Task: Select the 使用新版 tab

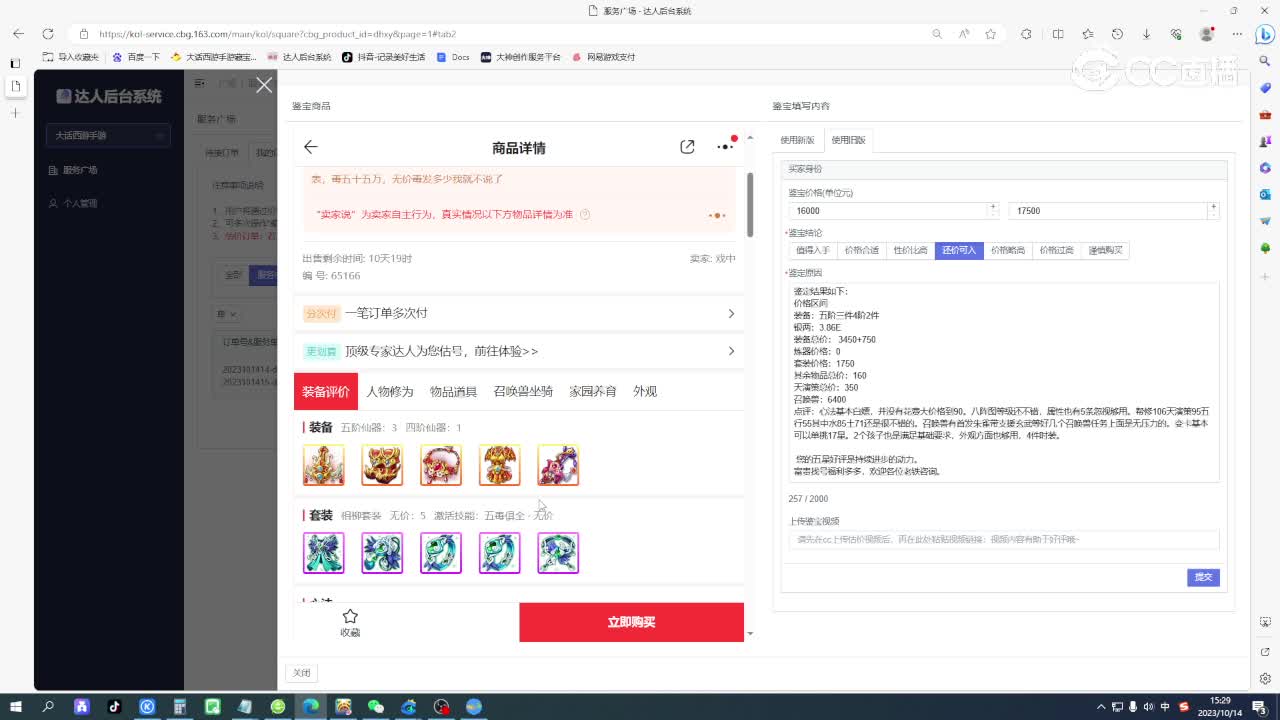Action: tap(797, 140)
